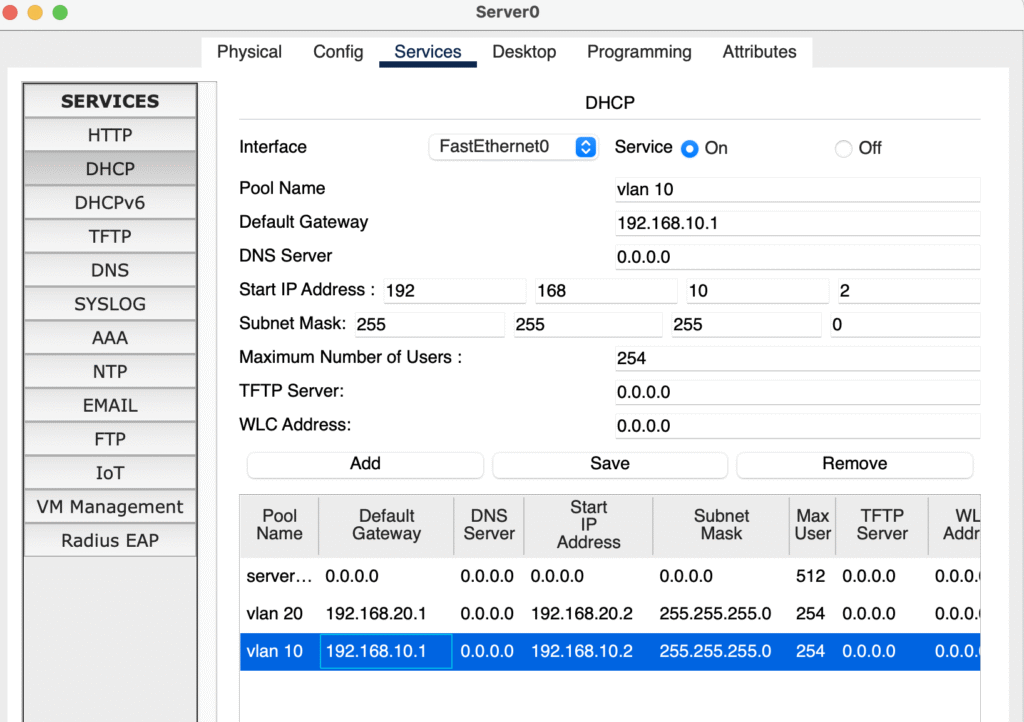The width and height of the screenshot is (1024, 722).
Task: Turn the DHCP service Off
Action: [x=843, y=149]
